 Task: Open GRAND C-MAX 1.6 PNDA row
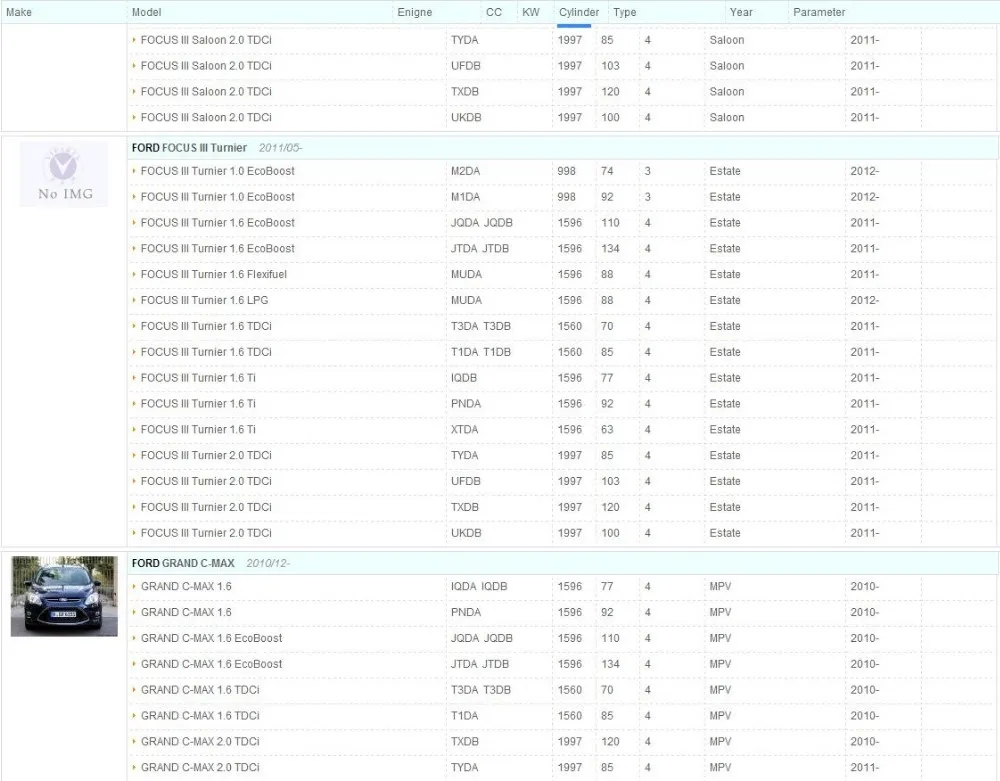pyautogui.click(x=562, y=612)
